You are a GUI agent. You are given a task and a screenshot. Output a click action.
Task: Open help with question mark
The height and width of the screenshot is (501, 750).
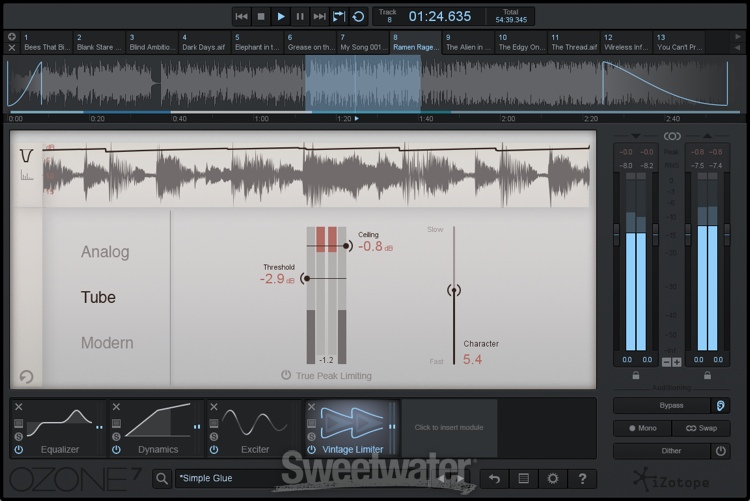tap(582, 479)
